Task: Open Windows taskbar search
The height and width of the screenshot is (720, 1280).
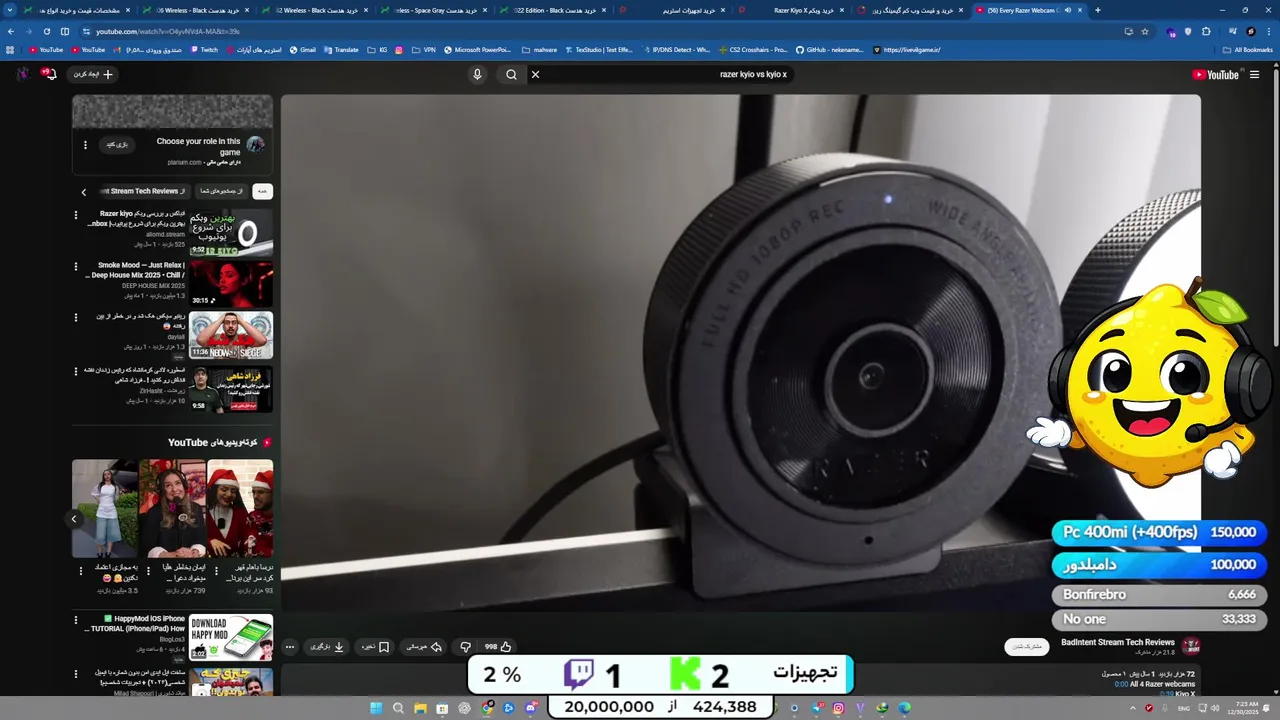Action: pyautogui.click(x=398, y=708)
